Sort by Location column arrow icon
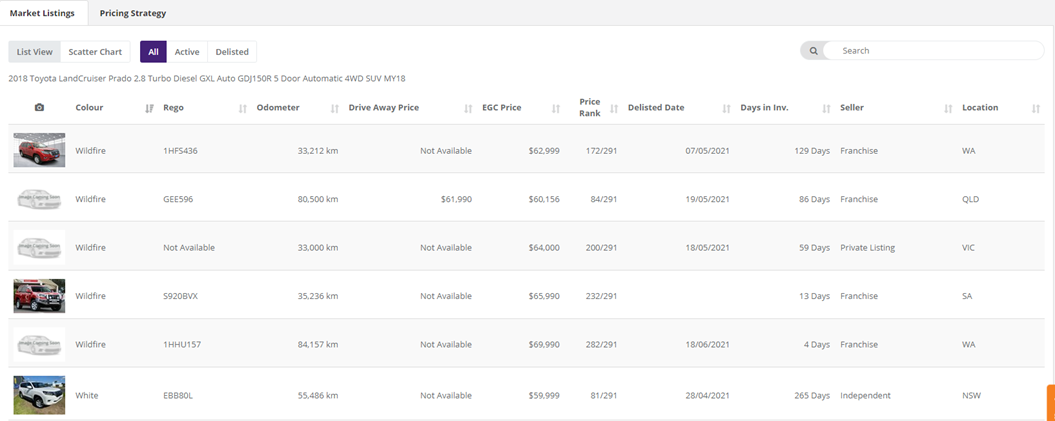This screenshot has height=421, width=1055. pyautogui.click(x=1035, y=108)
